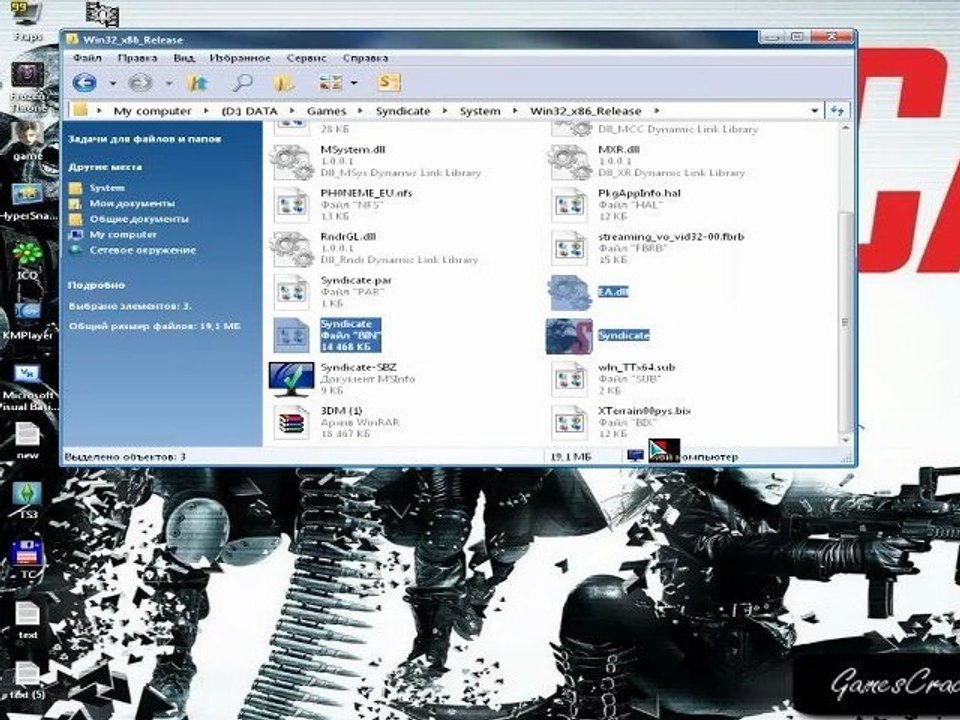This screenshot has width=960, height=720.
Task: Select XTerrain00pys.bix file icon
Action: [569, 422]
